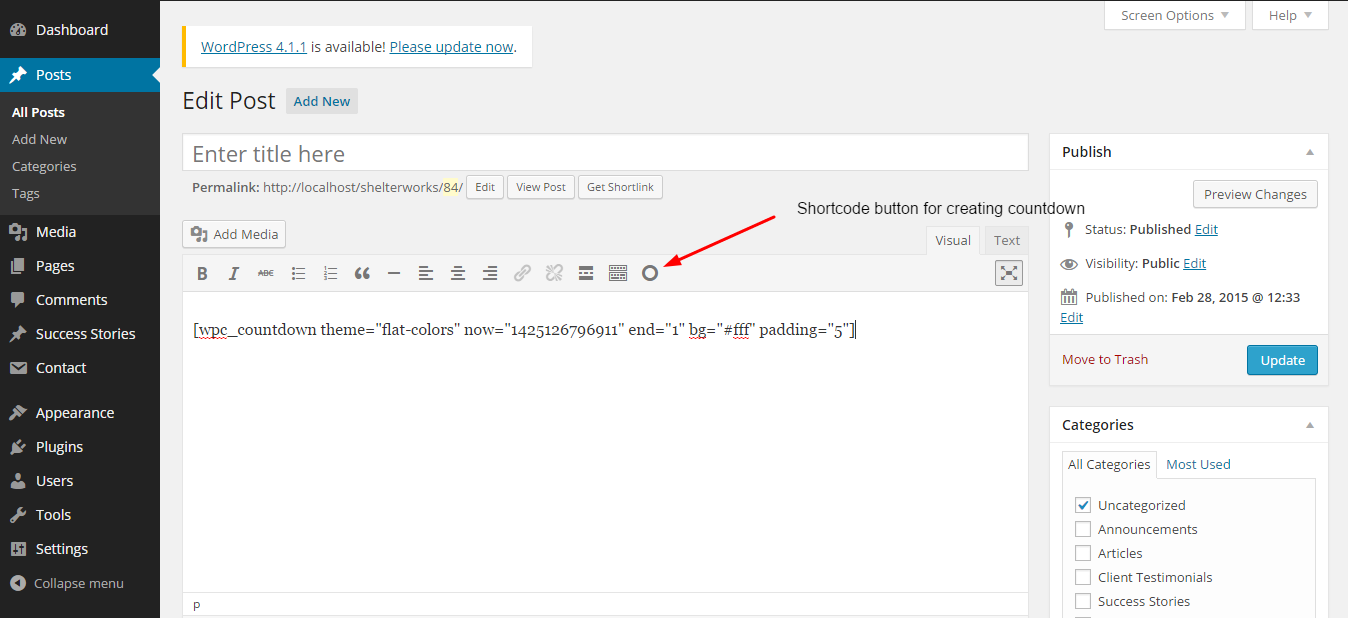Screen dimensions: 1348x618
Task: Click the permalink Edit button
Action: tap(485, 187)
